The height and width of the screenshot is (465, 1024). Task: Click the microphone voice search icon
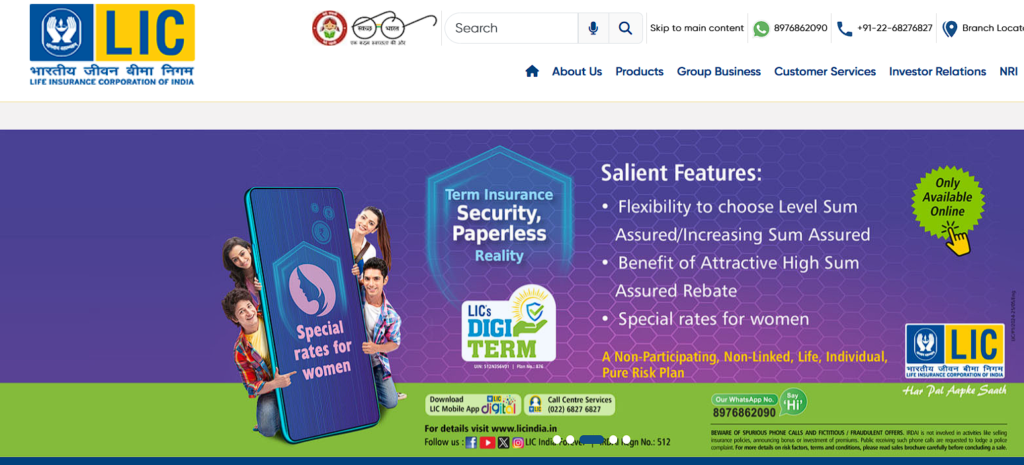593,28
